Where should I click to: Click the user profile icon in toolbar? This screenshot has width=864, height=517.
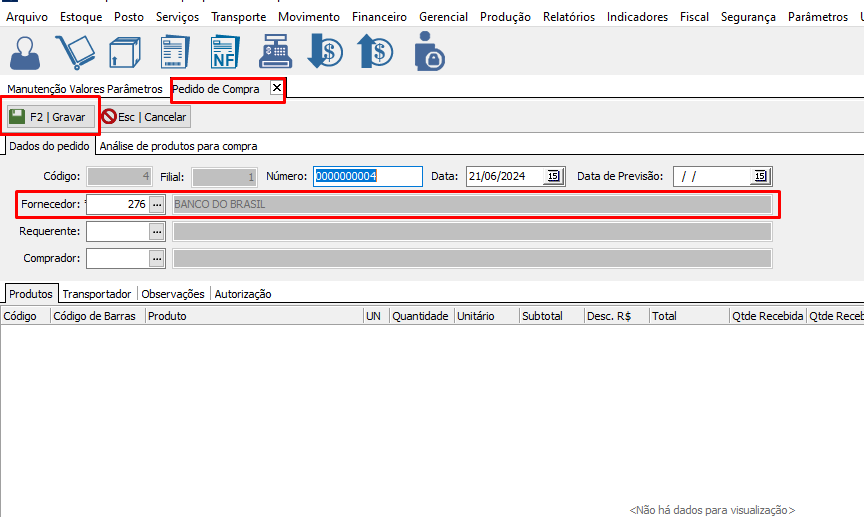[x=27, y=52]
